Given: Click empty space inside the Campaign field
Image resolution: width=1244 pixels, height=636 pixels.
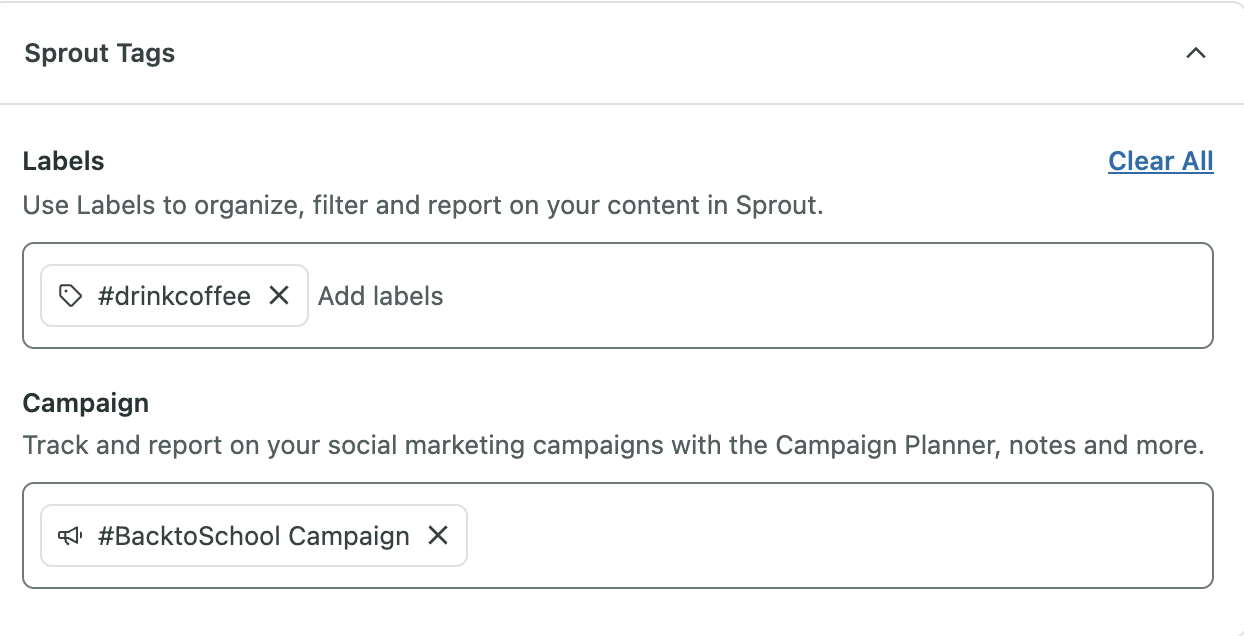Looking at the screenshot, I should point(840,536).
